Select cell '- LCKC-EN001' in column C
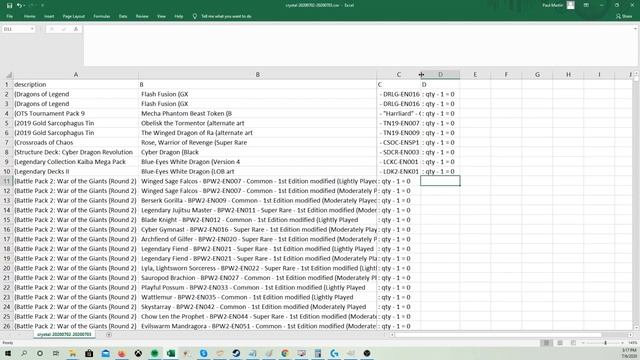The height and width of the screenshot is (360, 640). click(398, 162)
